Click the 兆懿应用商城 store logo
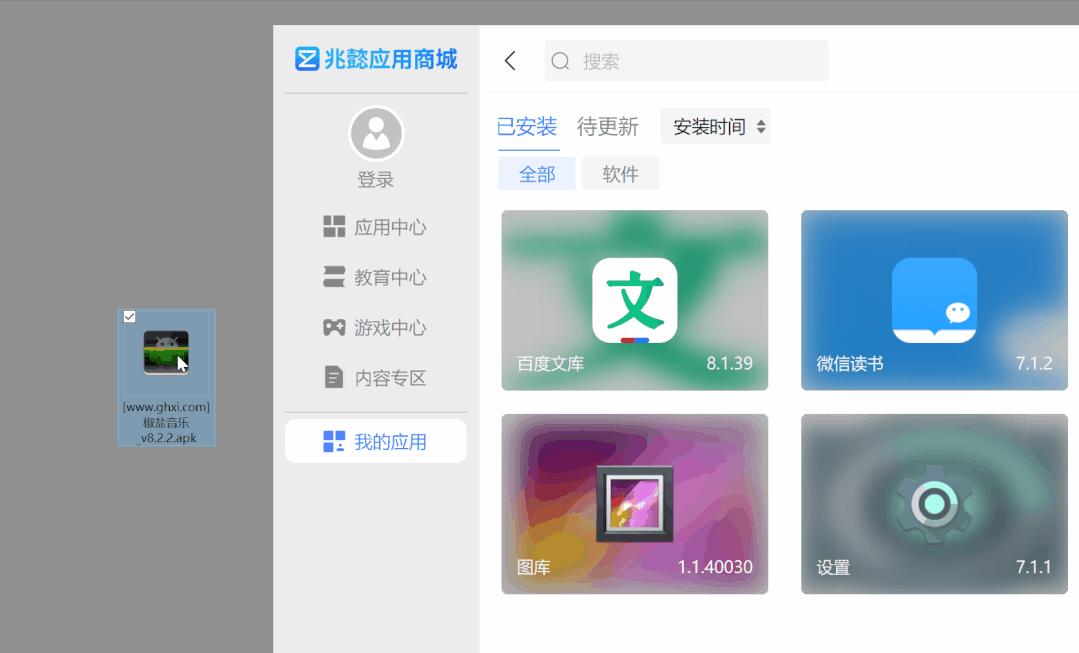Image resolution: width=1079 pixels, height=653 pixels. 375,59
